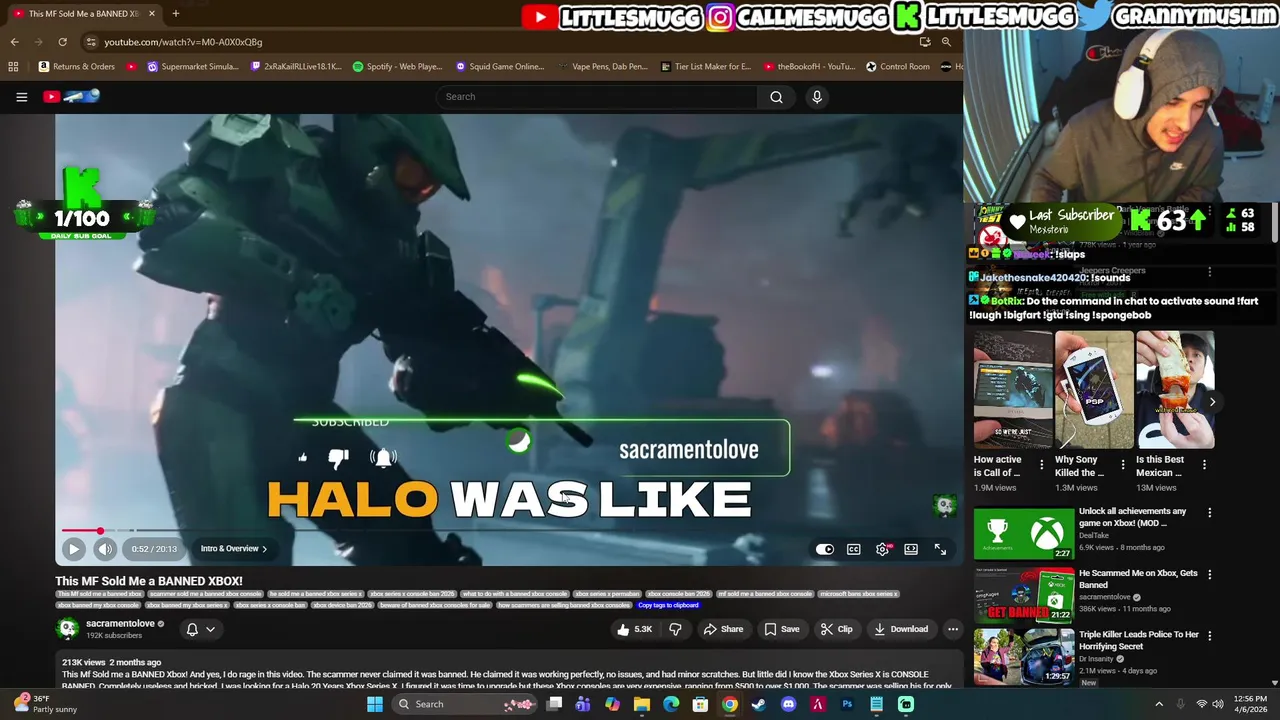Open options for the Triple Killer Leads Police video
Viewport: 1280px width, 720px height.
click(1209, 636)
